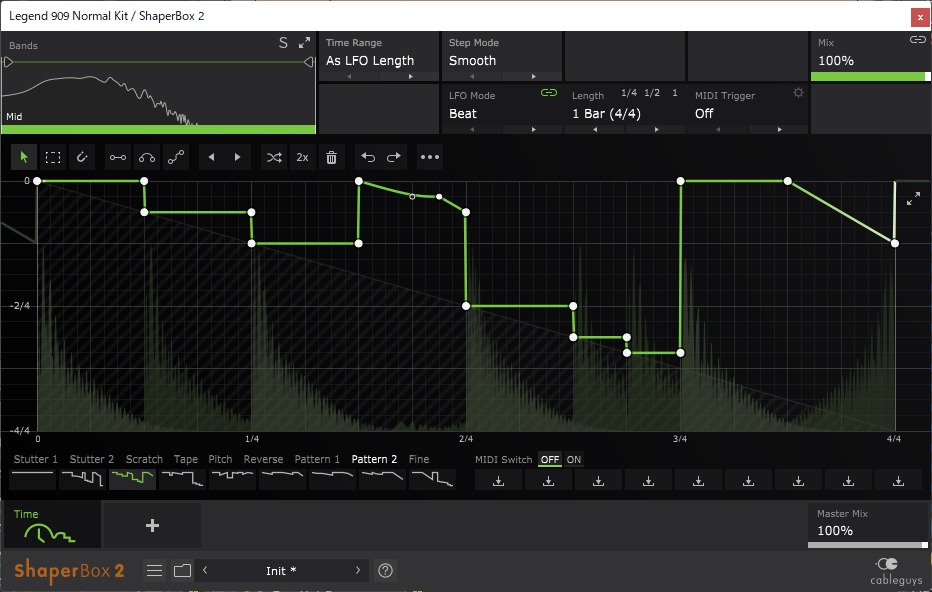Select the Time shaper tab
Screen dimensions: 932x592
(52, 525)
